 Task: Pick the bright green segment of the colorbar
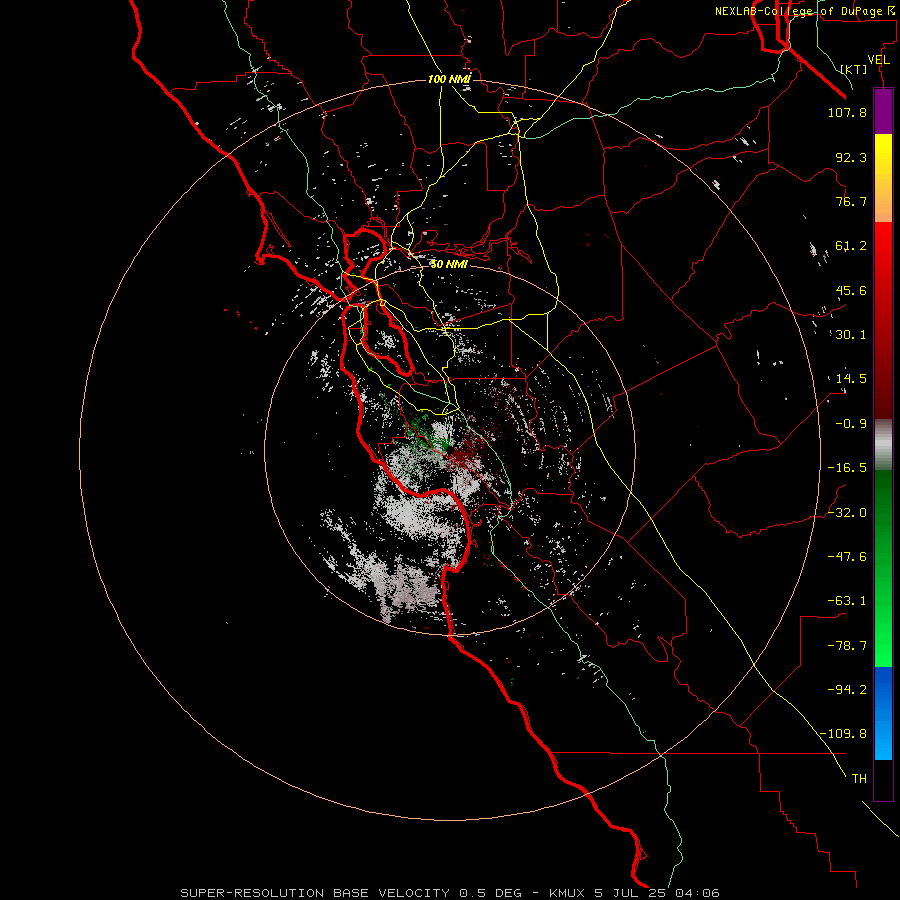[x=883, y=568]
